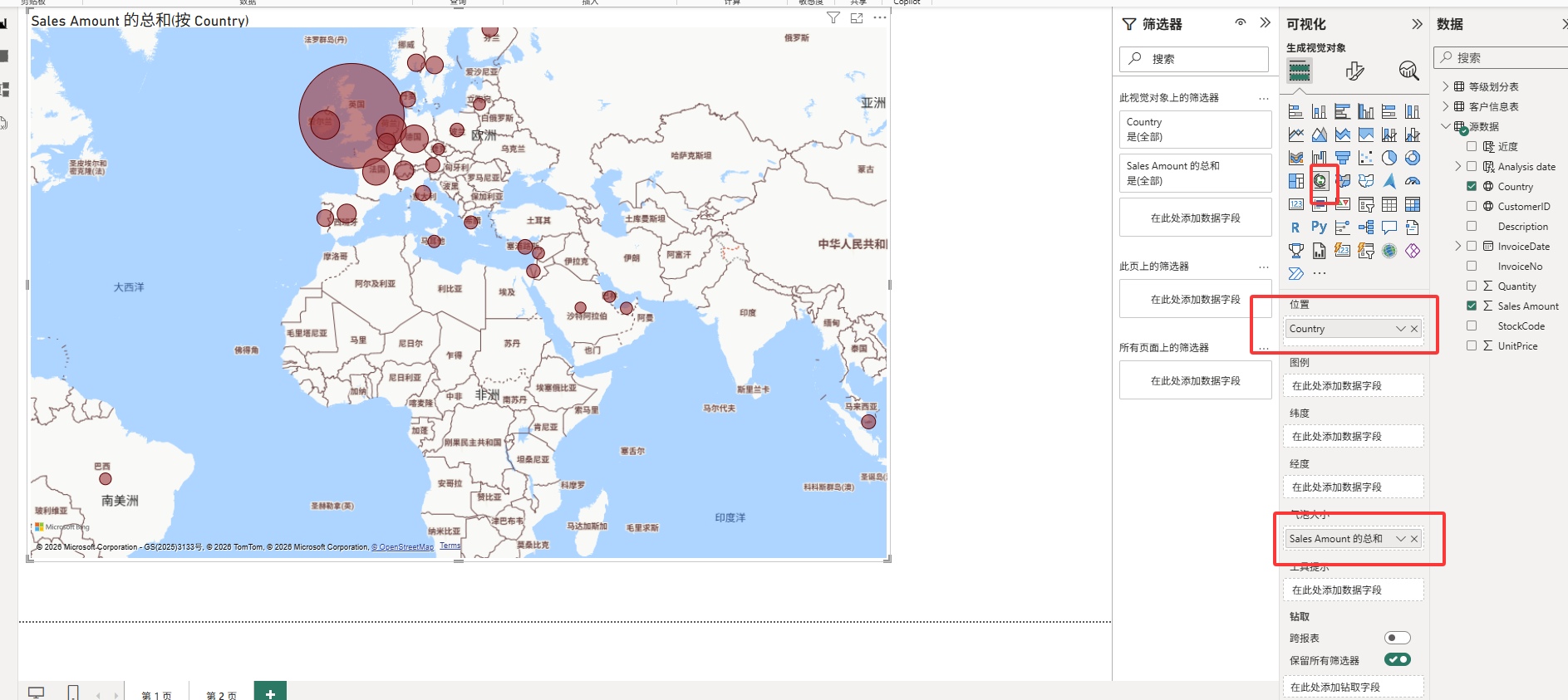This screenshot has width=1568, height=700.
Task: Pick the Azure map arrow visual
Action: 1389,181
